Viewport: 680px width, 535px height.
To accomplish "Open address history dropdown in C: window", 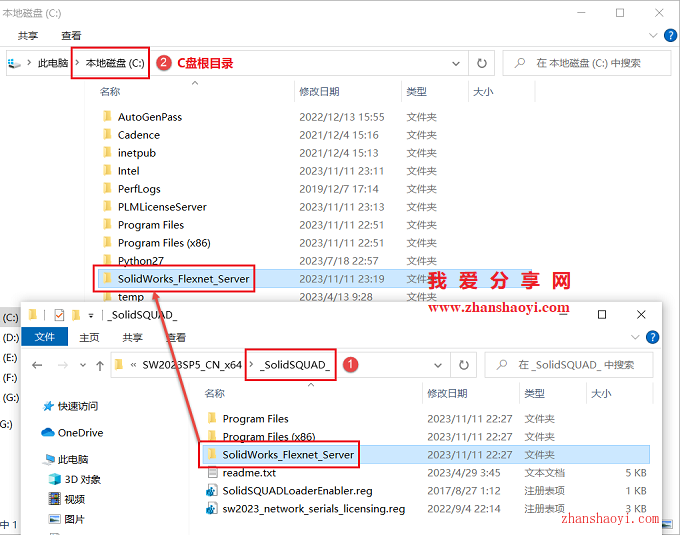I will (456, 64).
